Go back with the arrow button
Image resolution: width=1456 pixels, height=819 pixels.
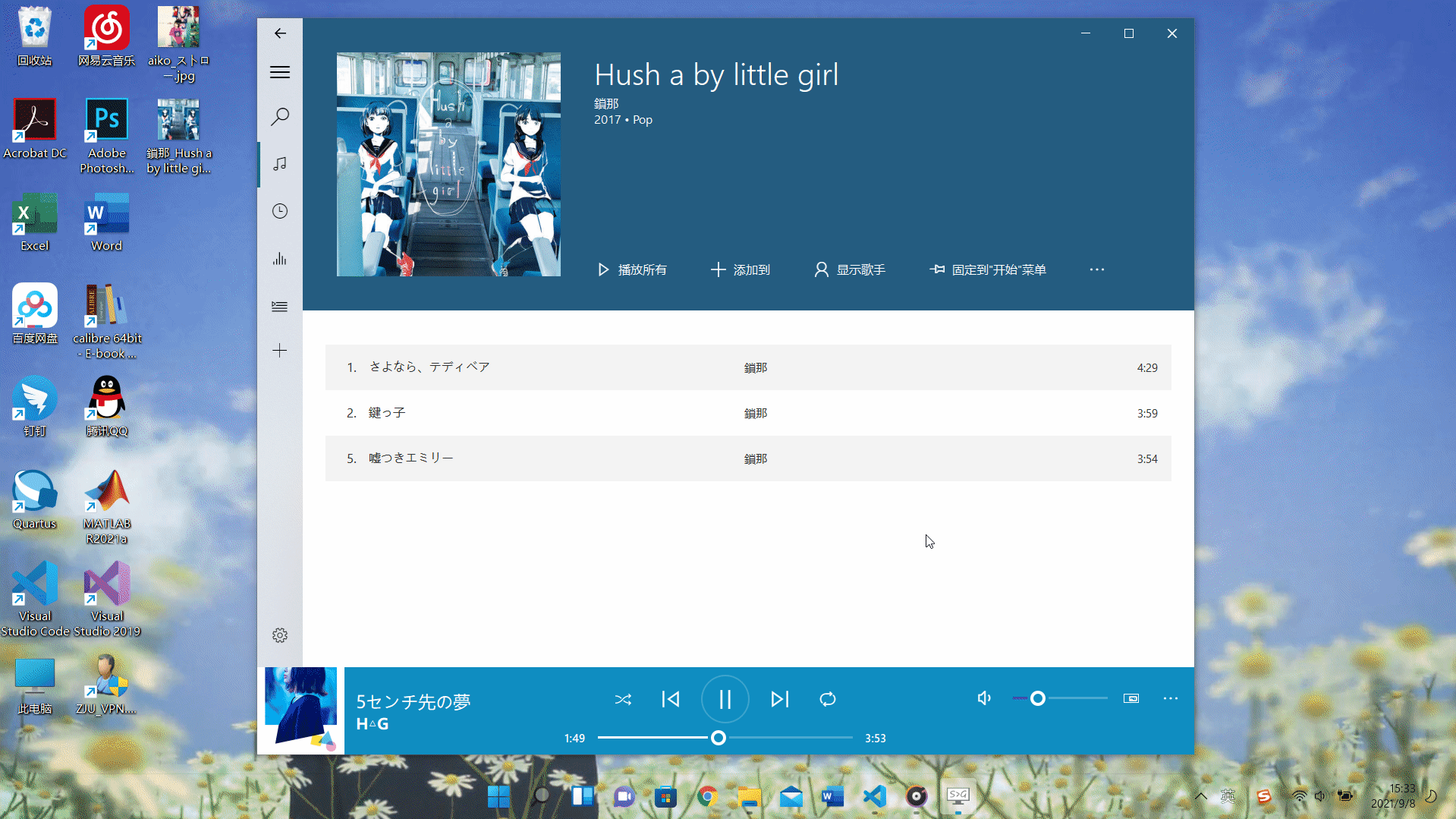tap(280, 33)
